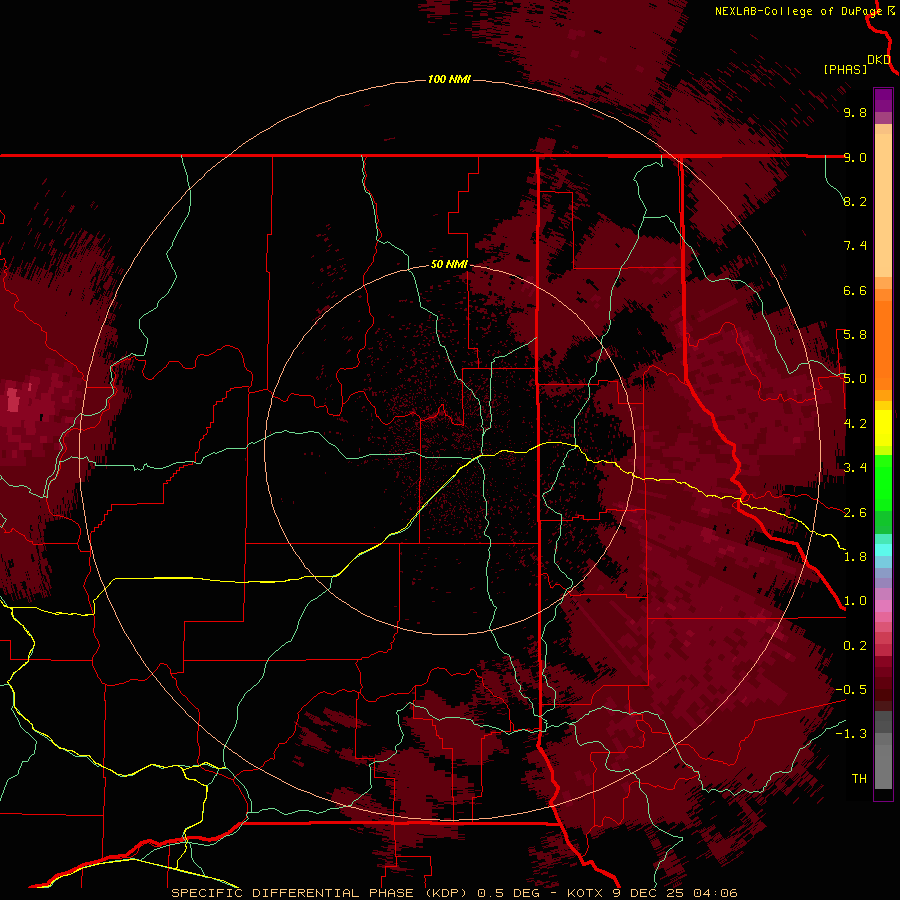Click the 1.8 scale value
The width and height of the screenshot is (900, 900).
(855, 557)
